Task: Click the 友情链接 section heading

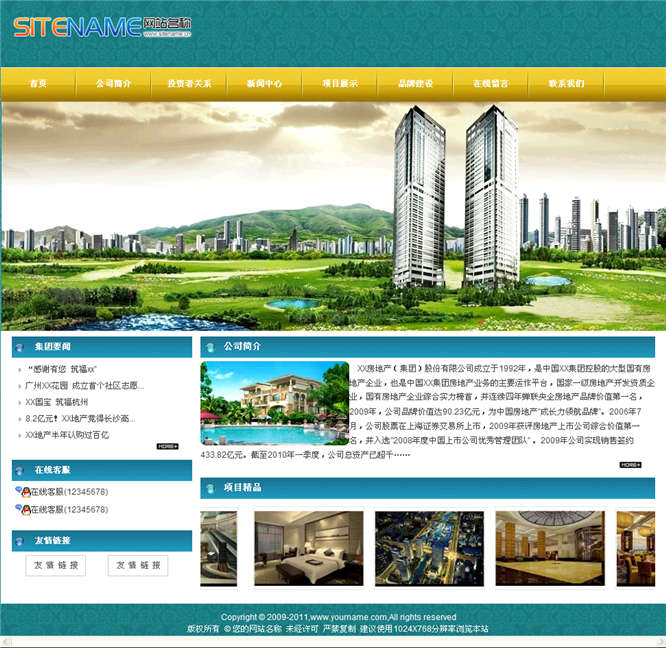Action: point(53,541)
